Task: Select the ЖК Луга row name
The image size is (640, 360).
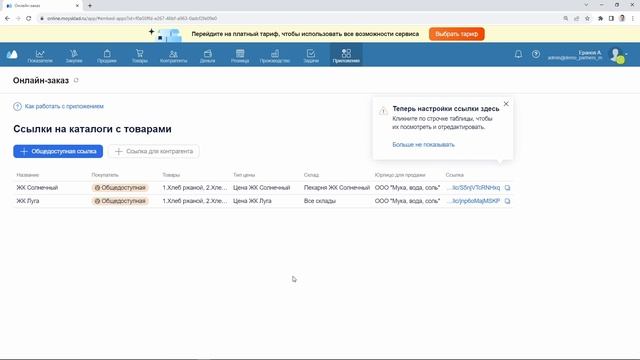Action: tap(28, 201)
